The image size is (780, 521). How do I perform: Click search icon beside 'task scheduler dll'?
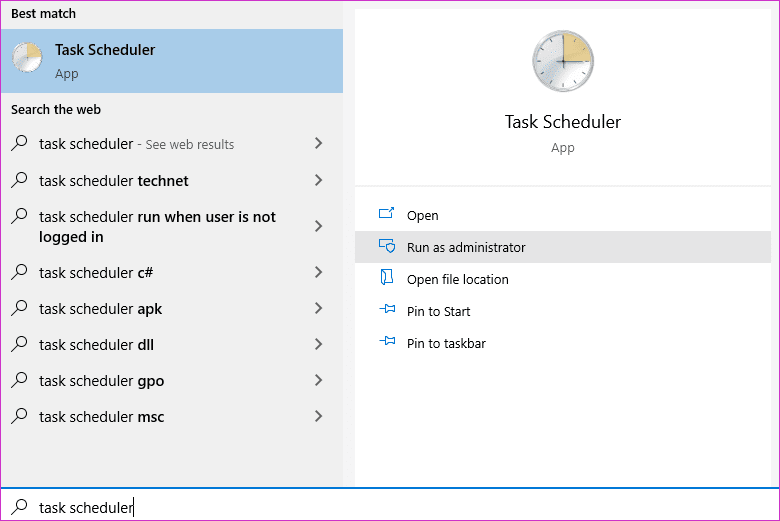tap(19, 344)
